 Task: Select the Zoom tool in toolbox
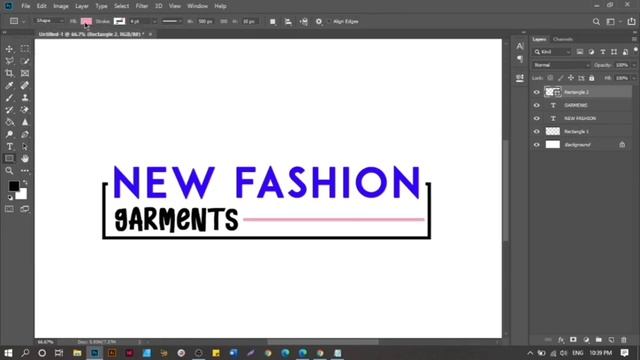tap(9, 171)
